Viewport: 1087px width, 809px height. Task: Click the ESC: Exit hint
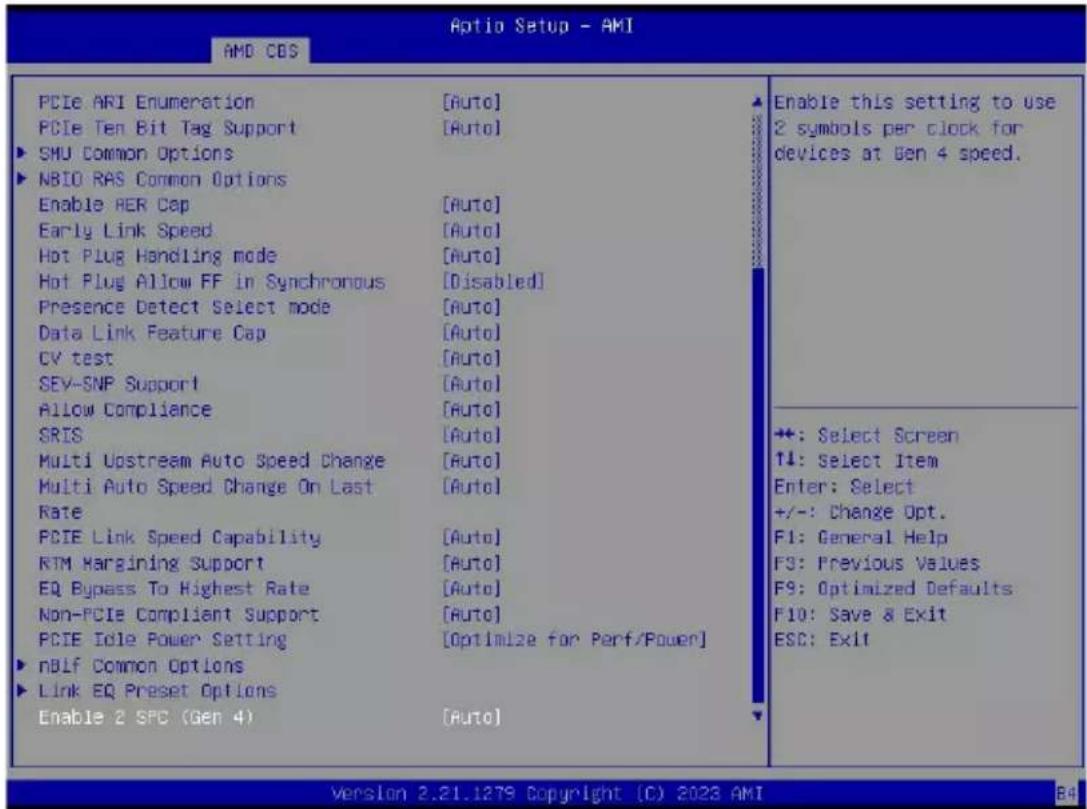point(822,640)
